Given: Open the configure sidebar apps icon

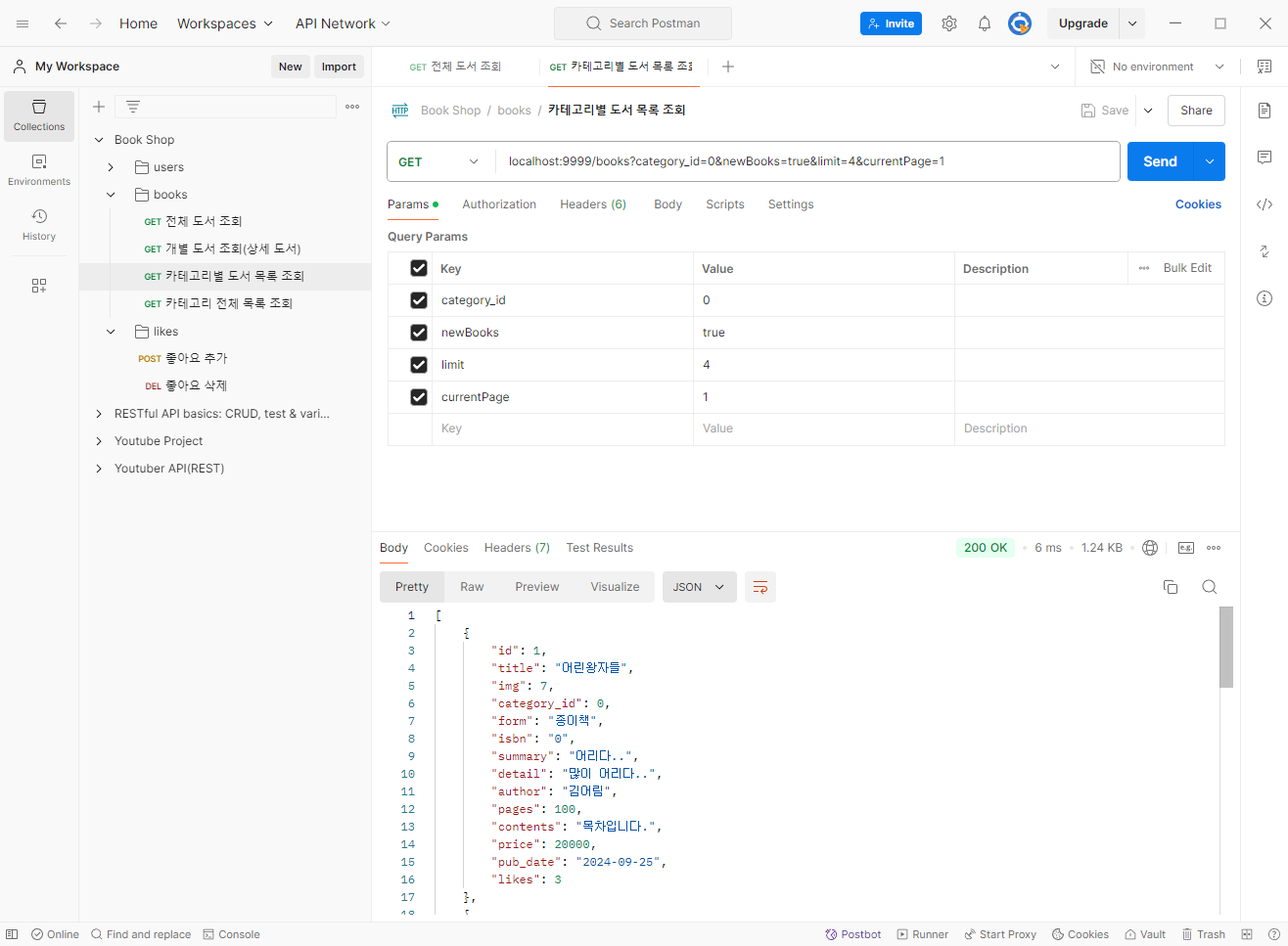Looking at the screenshot, I should click(x=39, y=286).
